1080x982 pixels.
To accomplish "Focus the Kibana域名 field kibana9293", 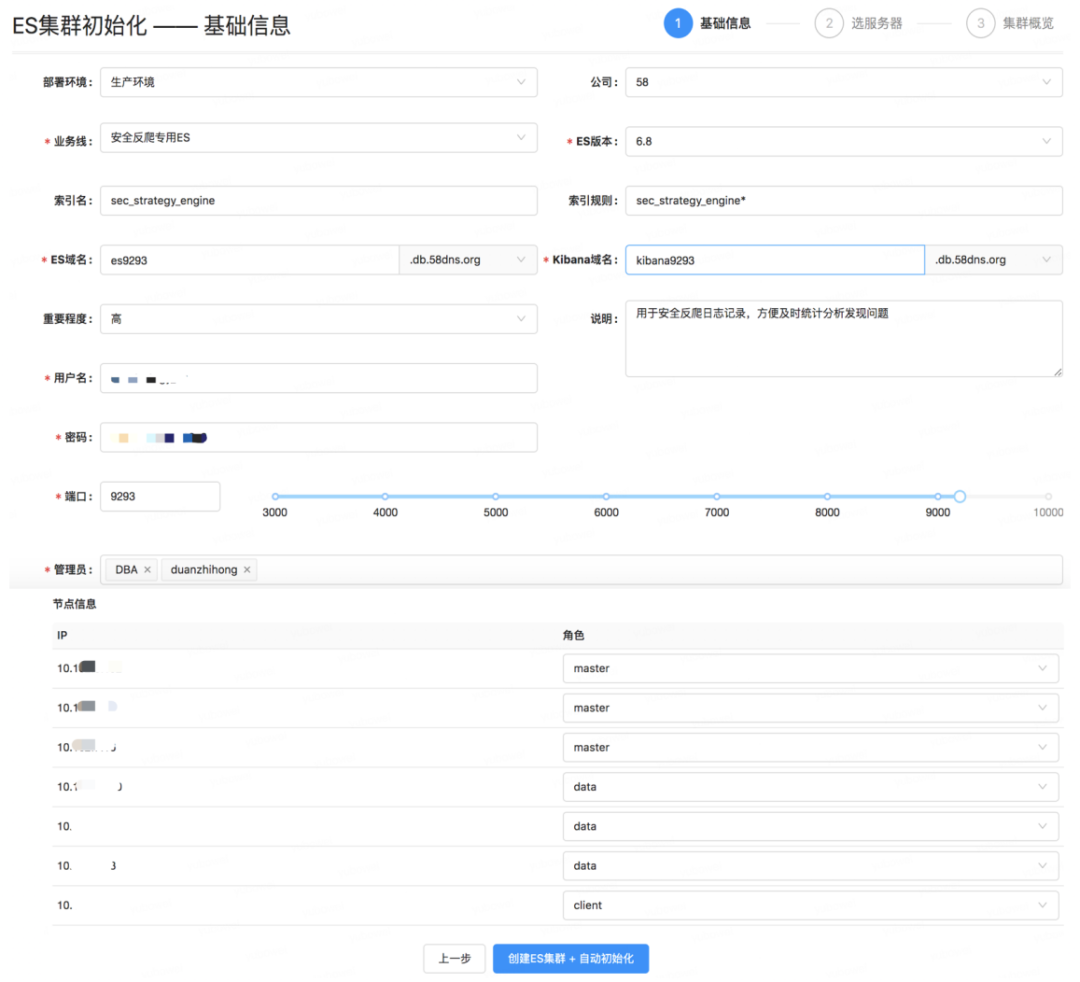I will click(775, 260).
